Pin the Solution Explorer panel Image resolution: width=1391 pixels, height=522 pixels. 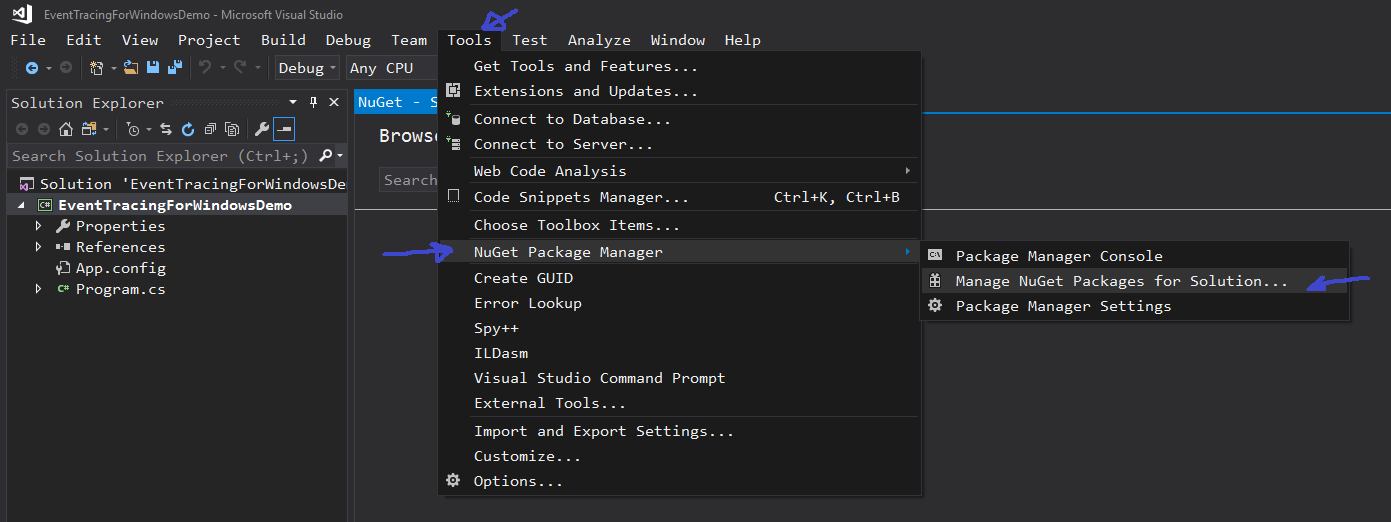tap(313, 102)
